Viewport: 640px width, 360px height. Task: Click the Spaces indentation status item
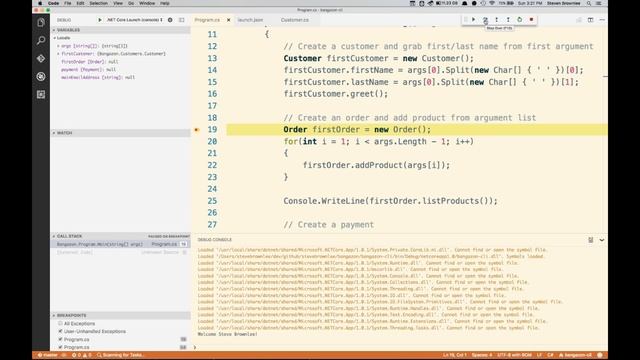pos(482,355)
